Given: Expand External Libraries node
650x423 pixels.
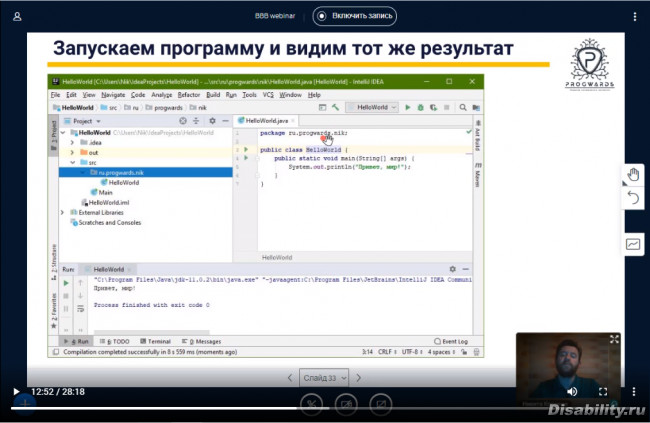Looking at the screenshot, I should pos(63,212).
